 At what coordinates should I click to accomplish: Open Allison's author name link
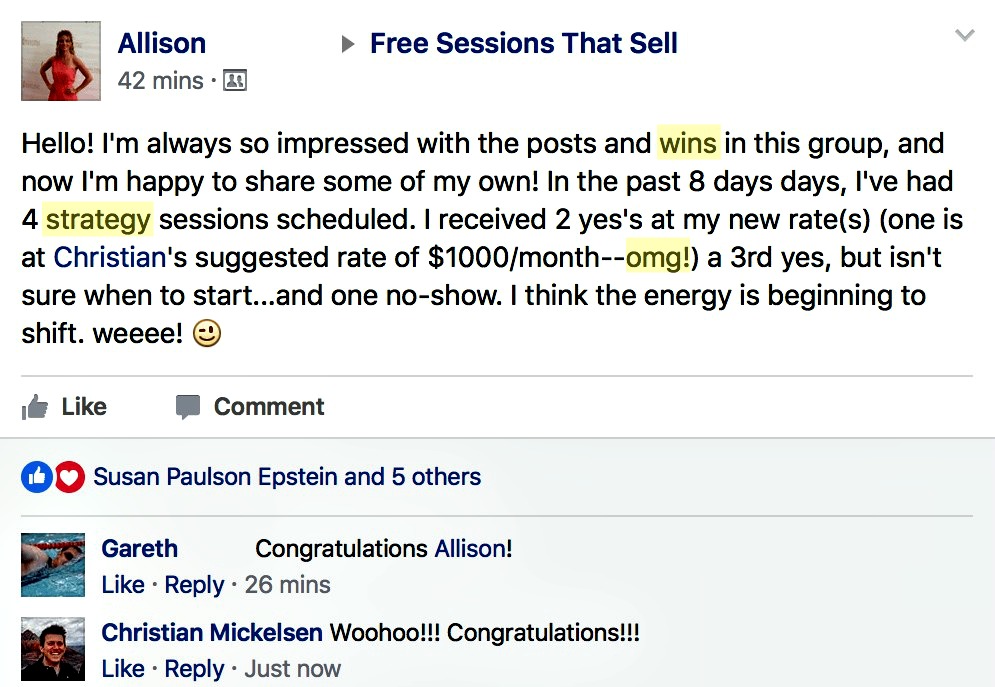(162, 43)
